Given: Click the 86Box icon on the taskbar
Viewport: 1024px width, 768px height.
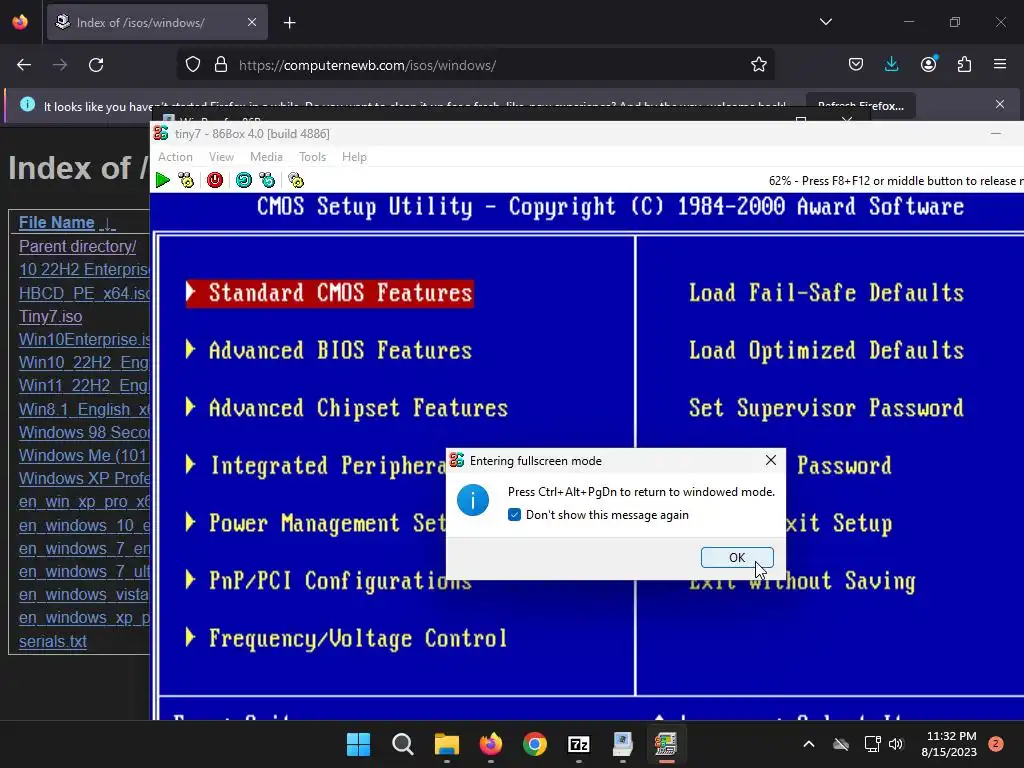Looking at the screenshot, I should (x=666, y=744).
